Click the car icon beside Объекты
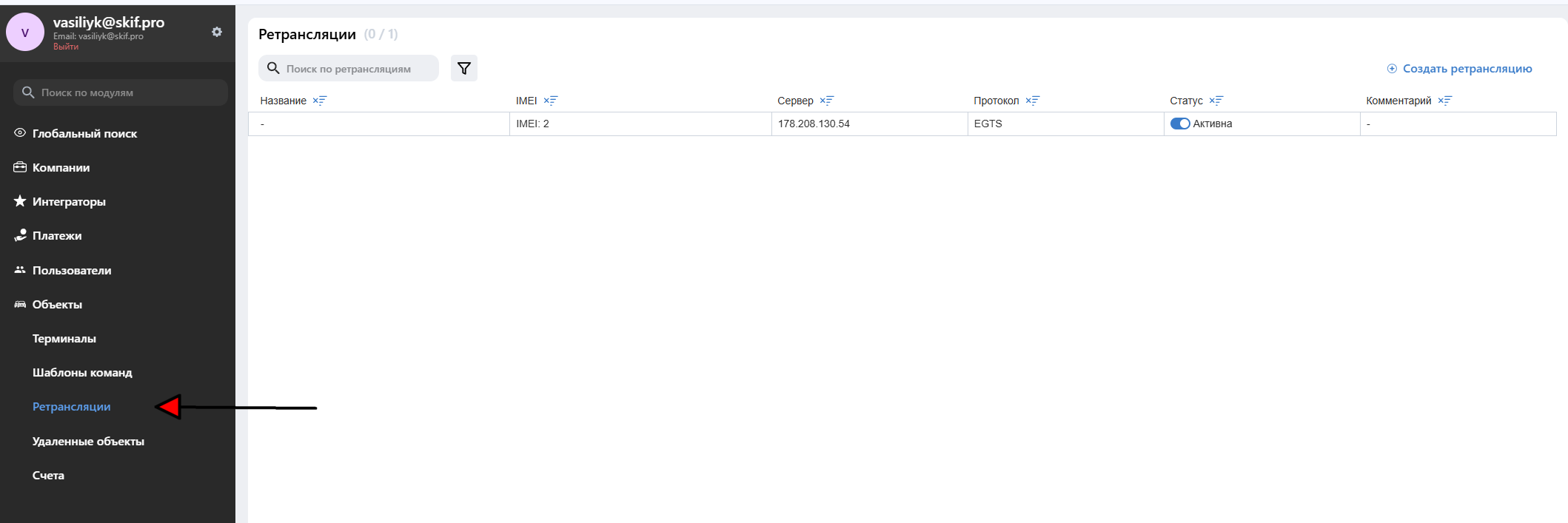The image size is (1568, 523). [x=20, y=304]
